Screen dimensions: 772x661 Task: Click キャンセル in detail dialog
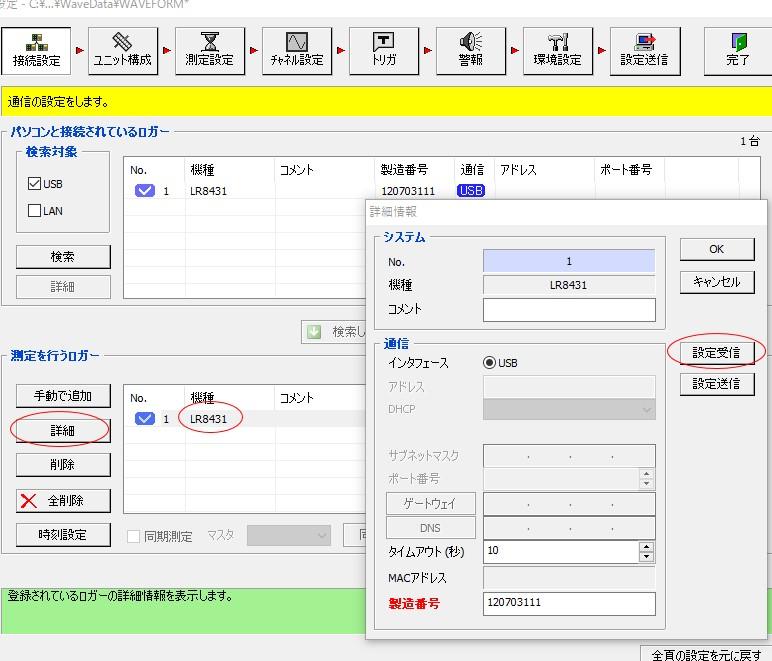coord(717,282)
